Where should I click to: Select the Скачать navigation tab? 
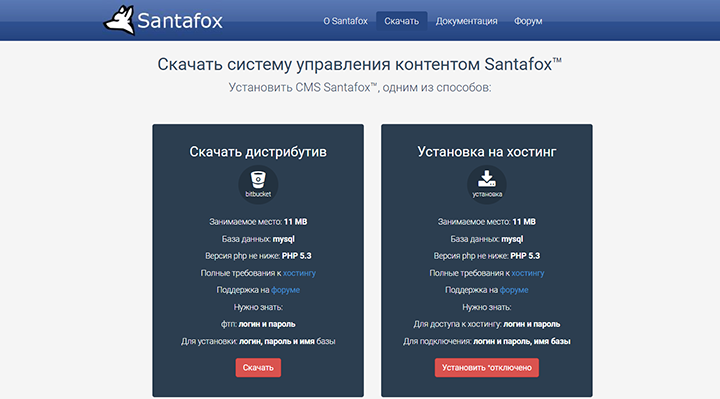tap(401, 21)
